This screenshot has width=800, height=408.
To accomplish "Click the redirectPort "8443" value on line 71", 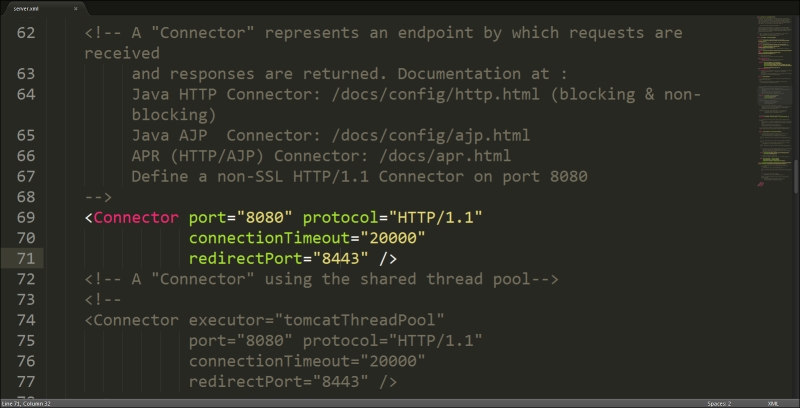I will coord(340,259).
